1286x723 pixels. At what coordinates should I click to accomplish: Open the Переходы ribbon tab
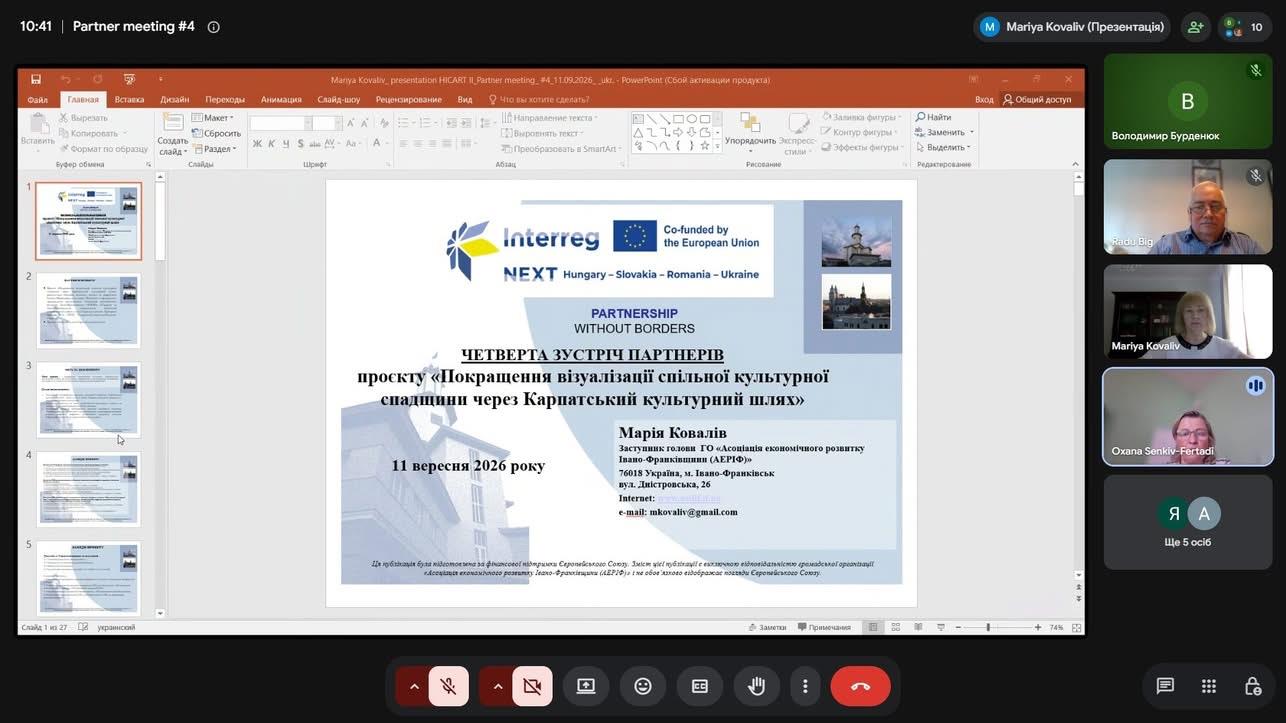click(x=225, y=100)
